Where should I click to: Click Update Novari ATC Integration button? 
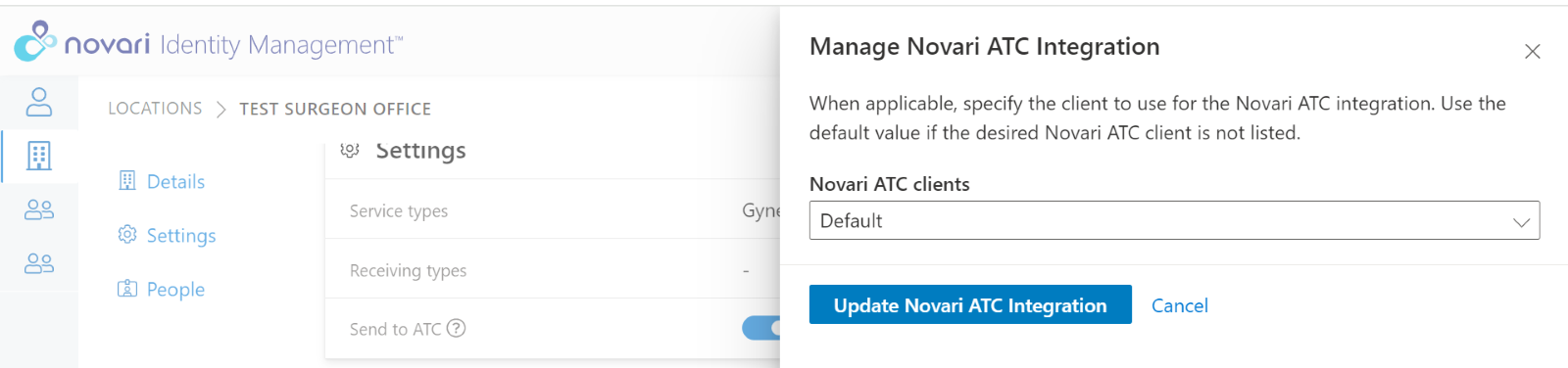970,304
